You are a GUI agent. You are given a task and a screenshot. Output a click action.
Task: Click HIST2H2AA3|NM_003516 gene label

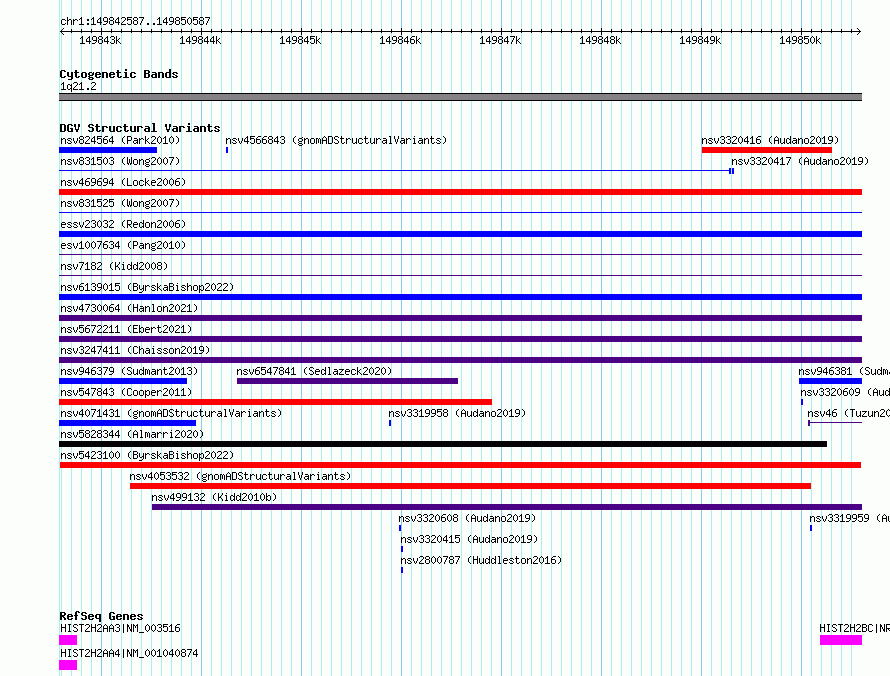pos(120,628)
